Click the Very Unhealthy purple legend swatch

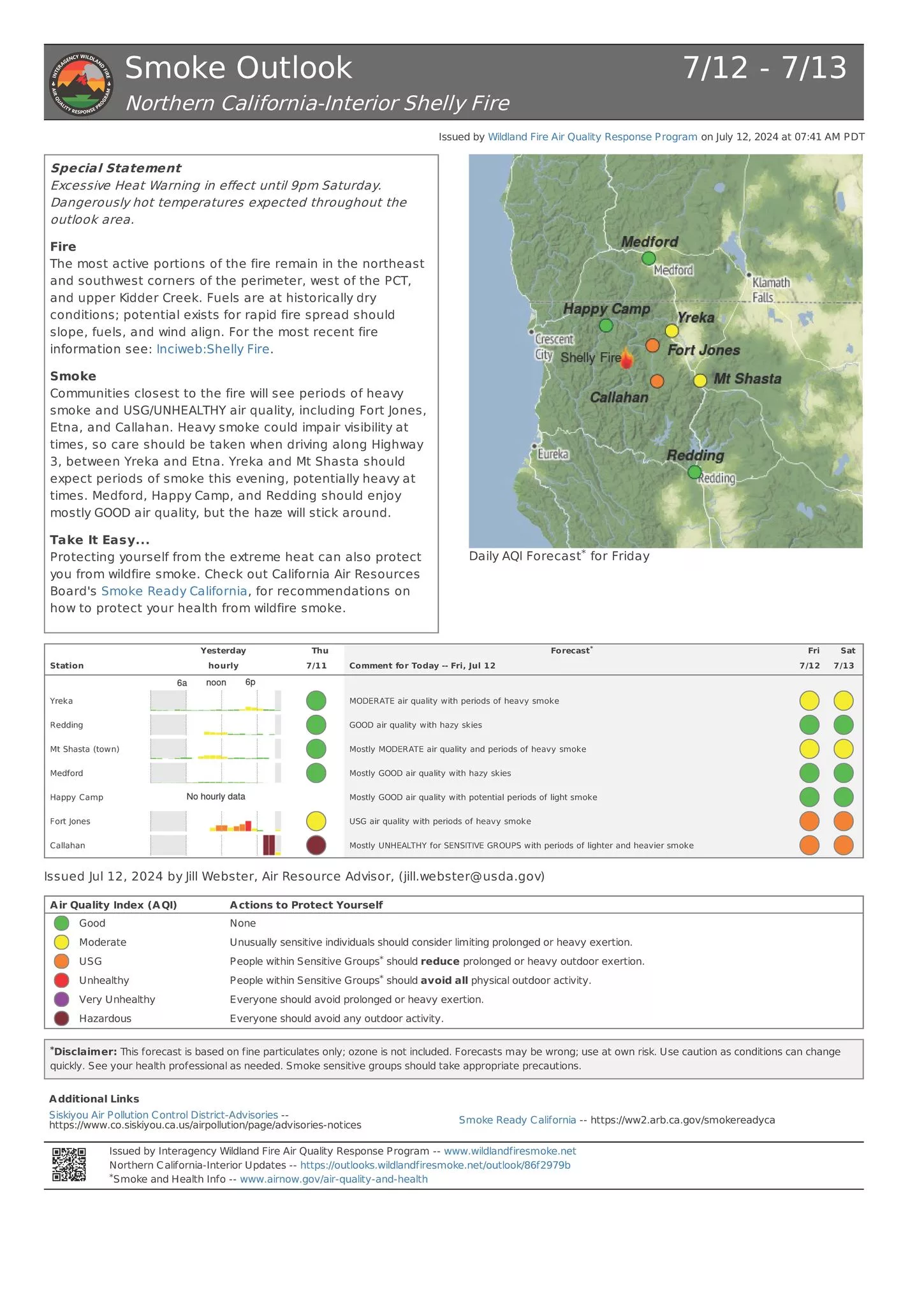(61, 999)
